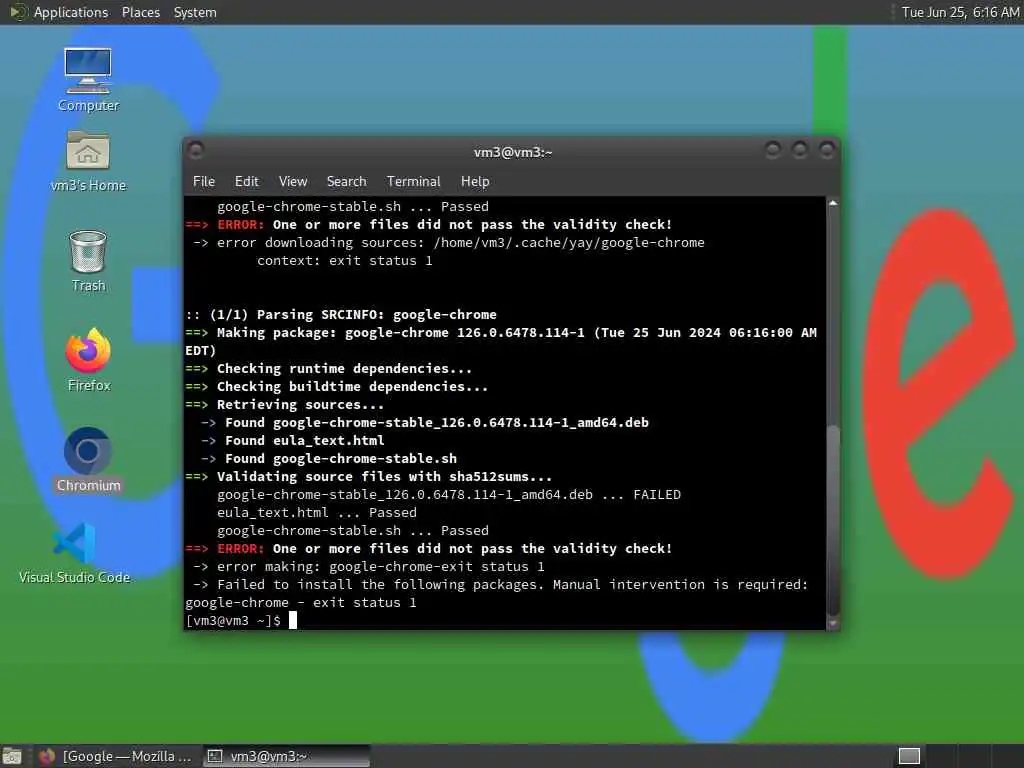Open the vm3's Home folder icon
The width and height of the screenshot is (1024, 768).
point(88,161)
